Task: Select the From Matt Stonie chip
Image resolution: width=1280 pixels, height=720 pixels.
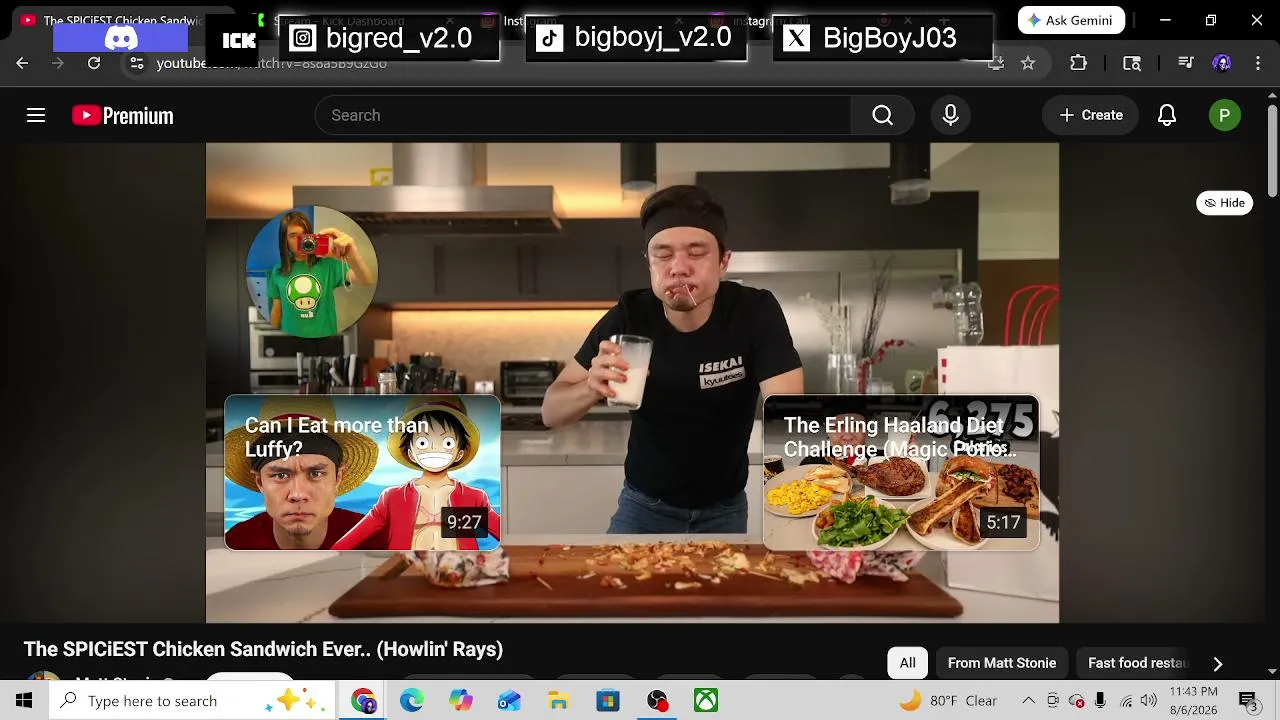Action: 1001,663
